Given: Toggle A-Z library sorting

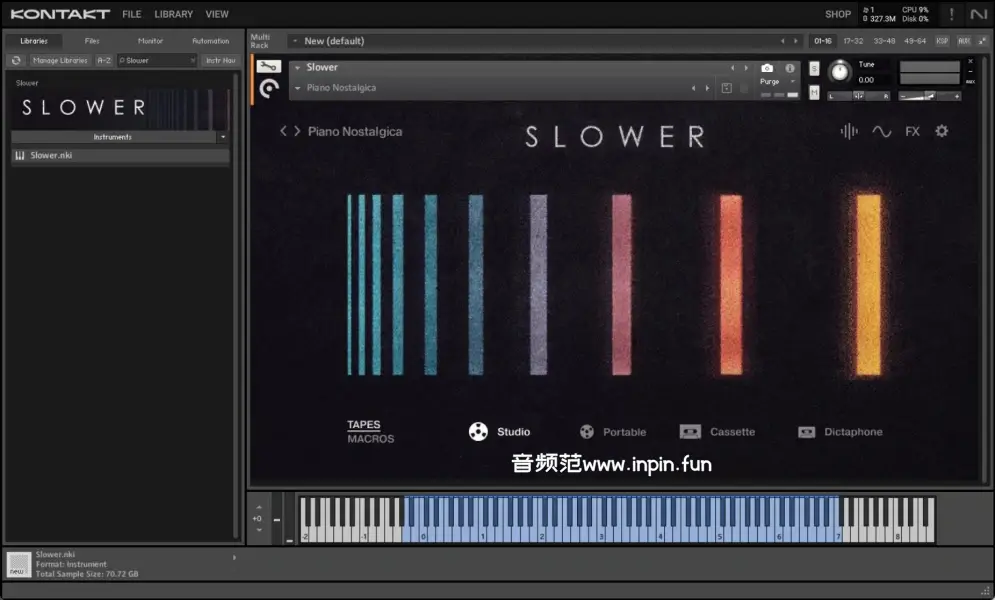Looking at the screenshot, I should point(104,60).
